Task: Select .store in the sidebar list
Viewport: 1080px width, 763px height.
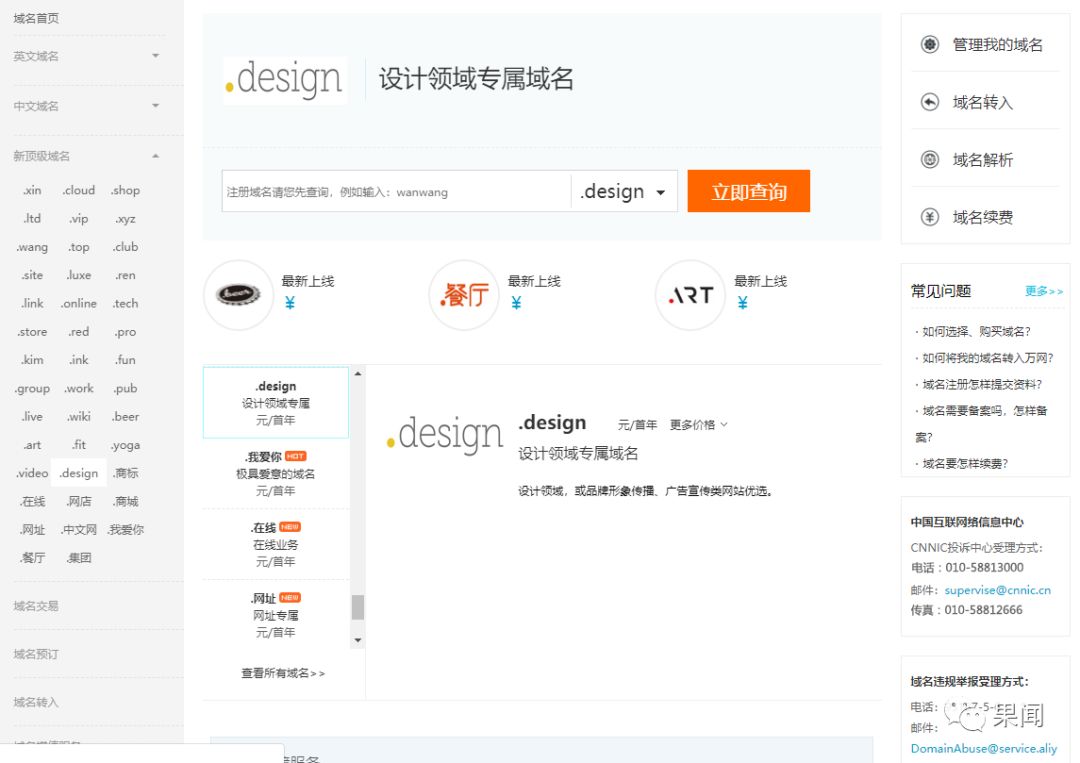Action: tap(32, 332)
